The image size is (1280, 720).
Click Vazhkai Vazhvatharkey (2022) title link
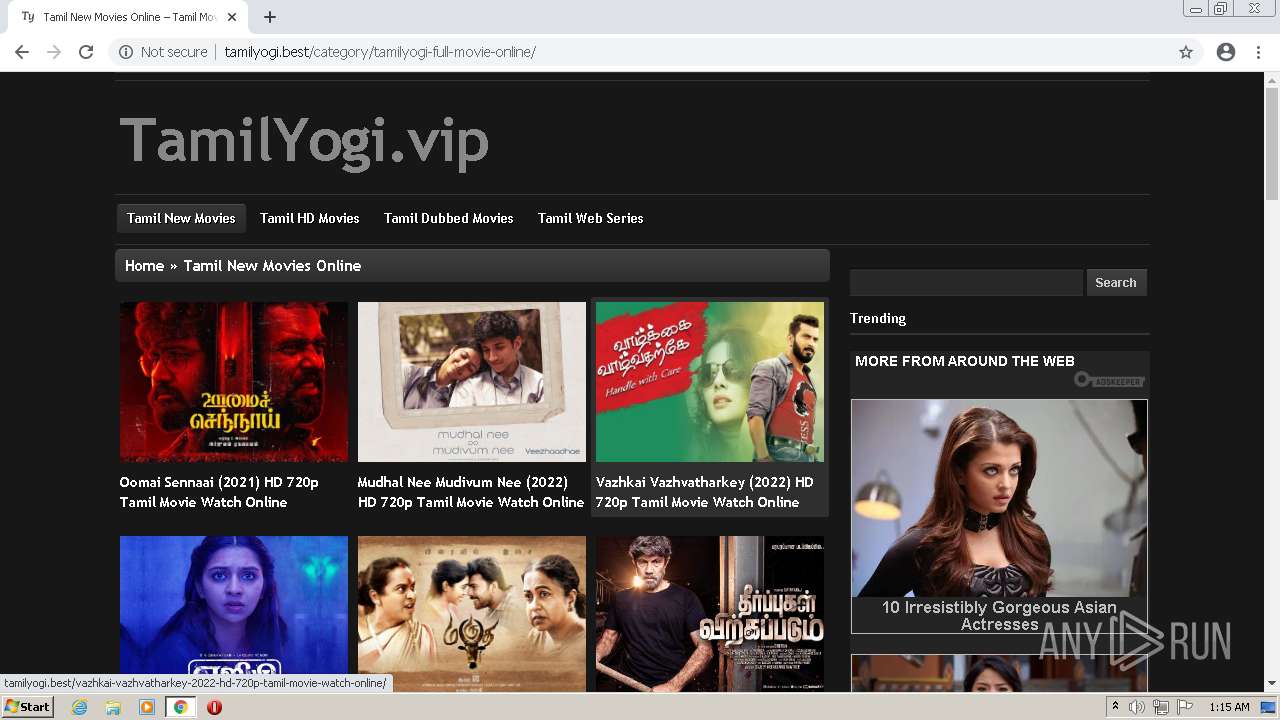pos(705,492)
